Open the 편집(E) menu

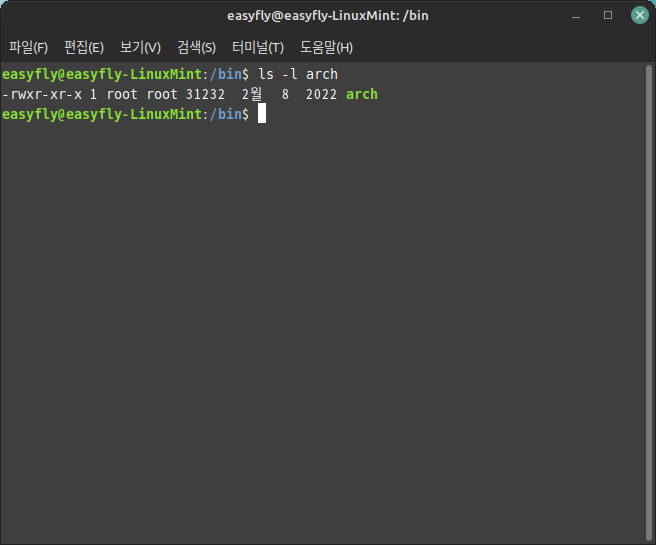click(x=84, y=47)
